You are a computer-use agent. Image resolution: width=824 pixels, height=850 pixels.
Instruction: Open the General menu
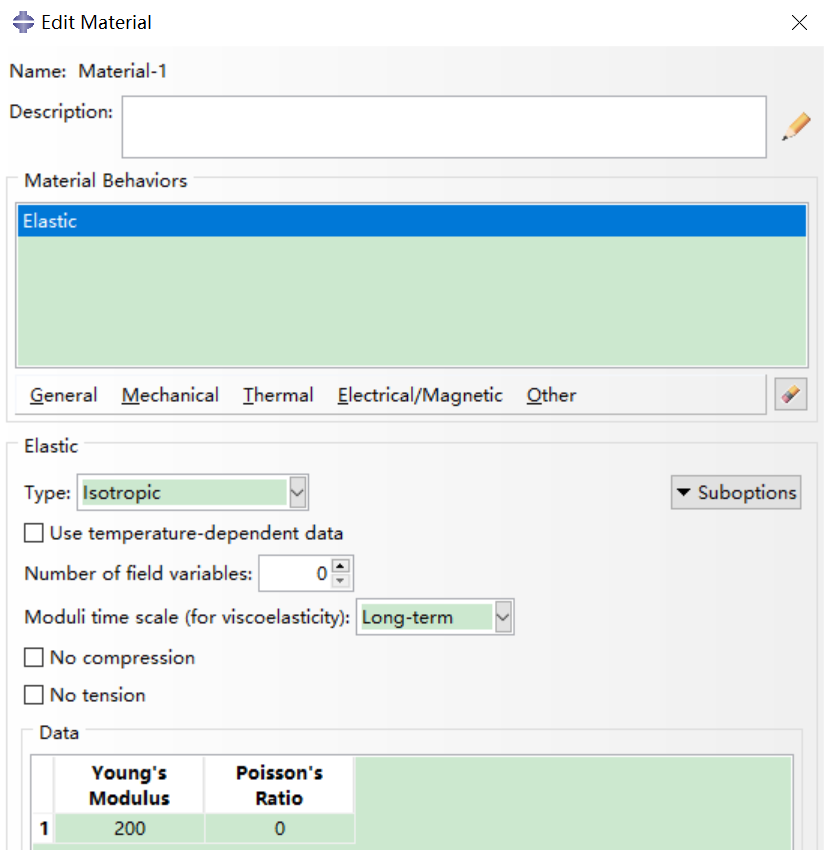(63, 395)
